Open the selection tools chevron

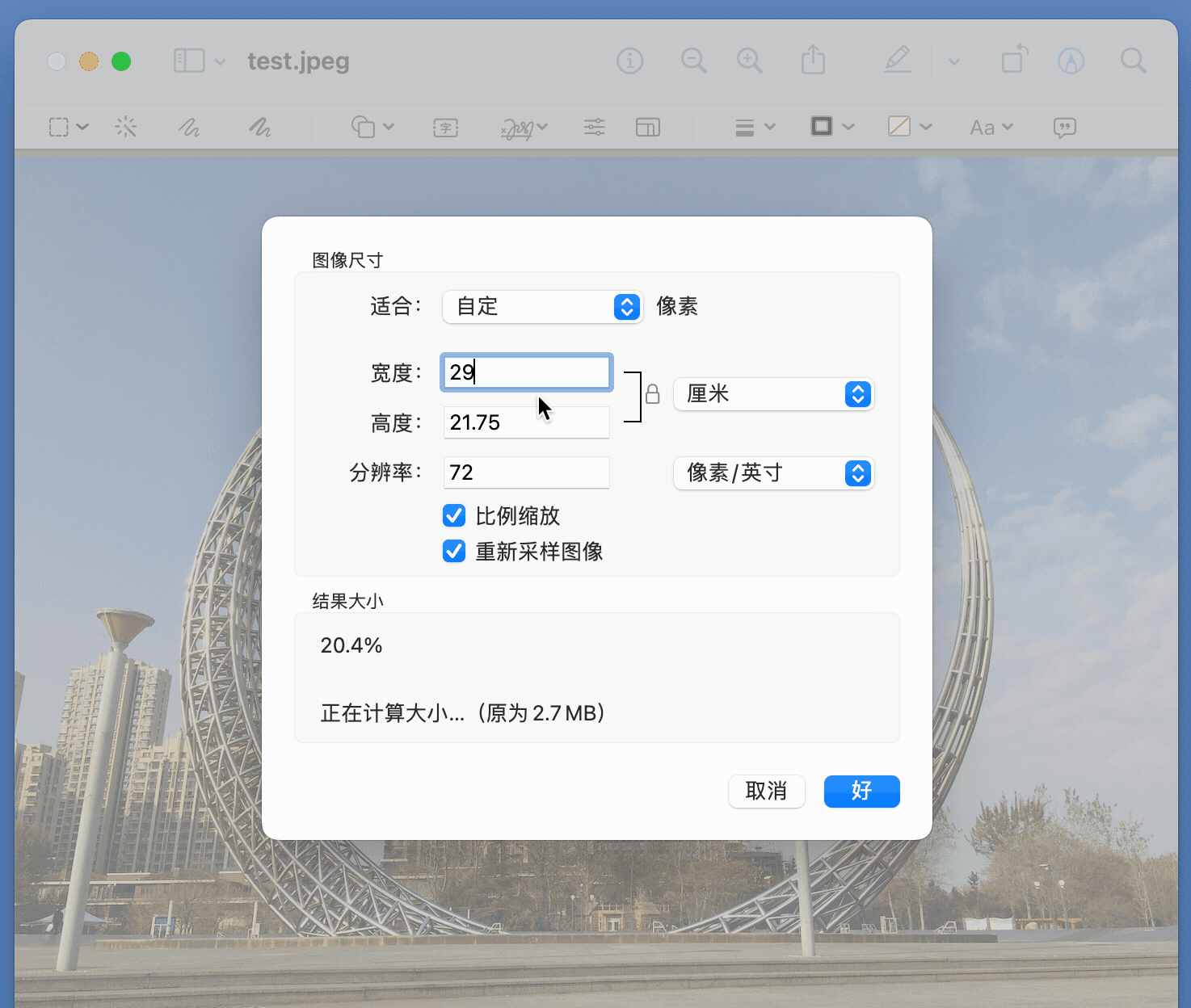(82, 127)
